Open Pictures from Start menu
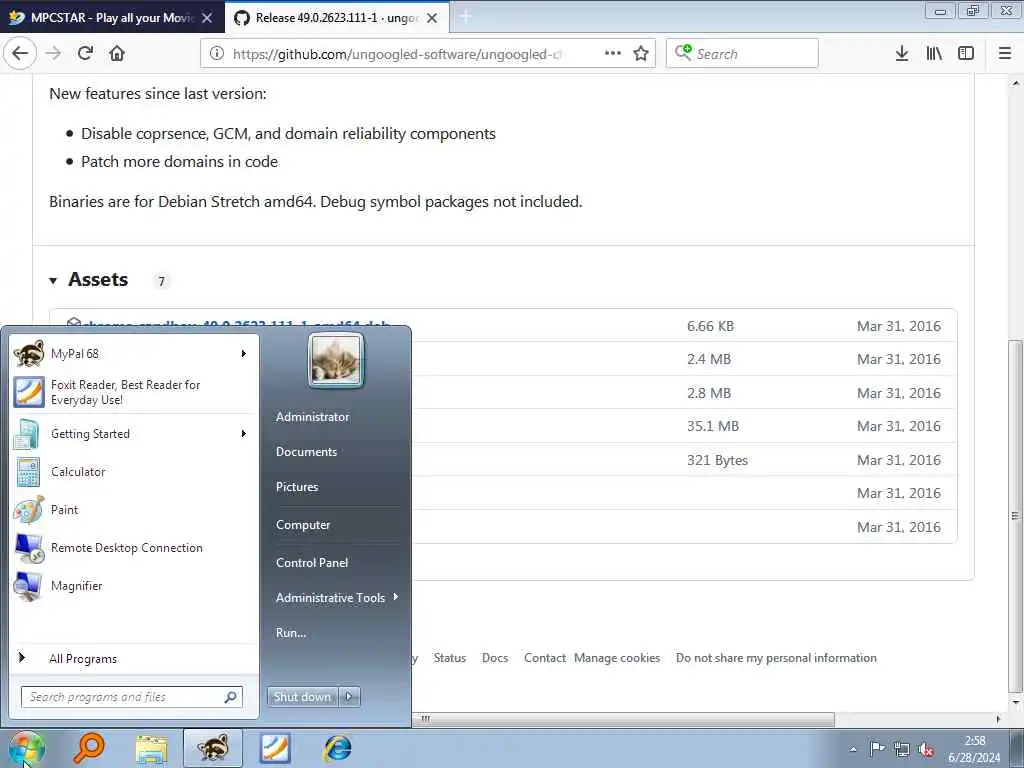The height and width of the screenshot is (768, 1024). click(297, 487)
